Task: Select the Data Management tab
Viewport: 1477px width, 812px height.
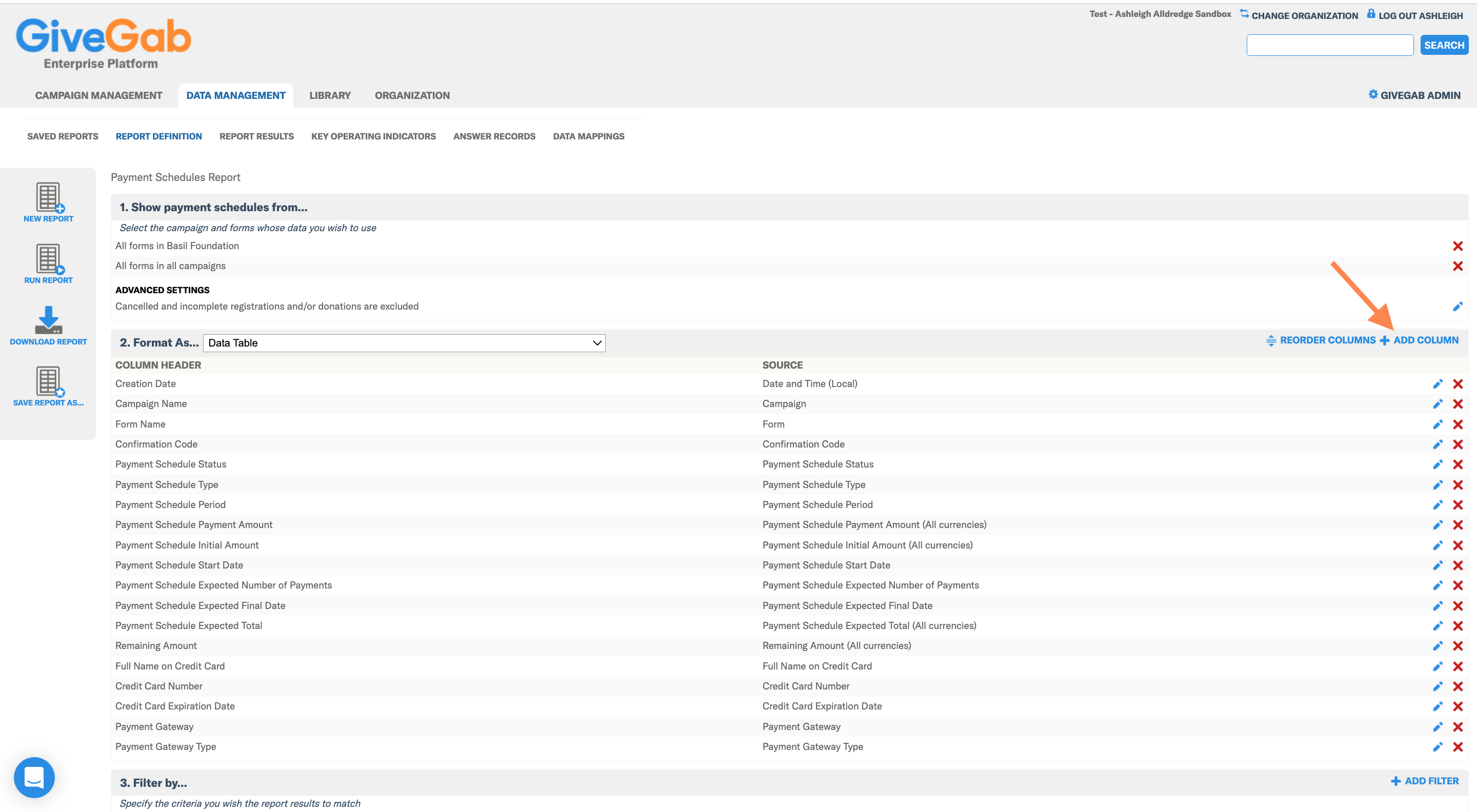Action: (x=236, y=95)
